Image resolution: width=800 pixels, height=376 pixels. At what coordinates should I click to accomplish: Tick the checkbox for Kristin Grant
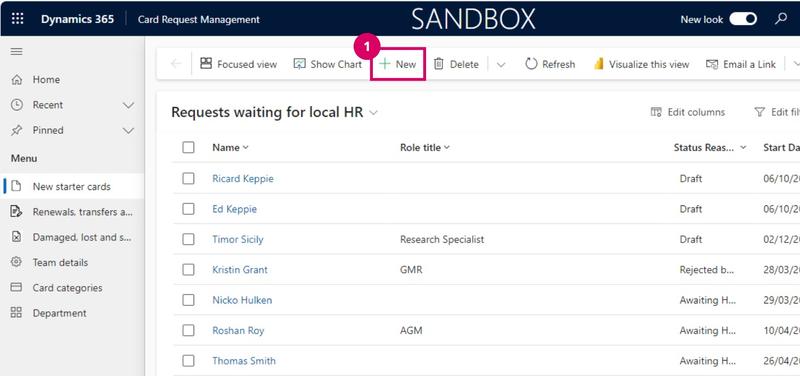click(188, 270)
